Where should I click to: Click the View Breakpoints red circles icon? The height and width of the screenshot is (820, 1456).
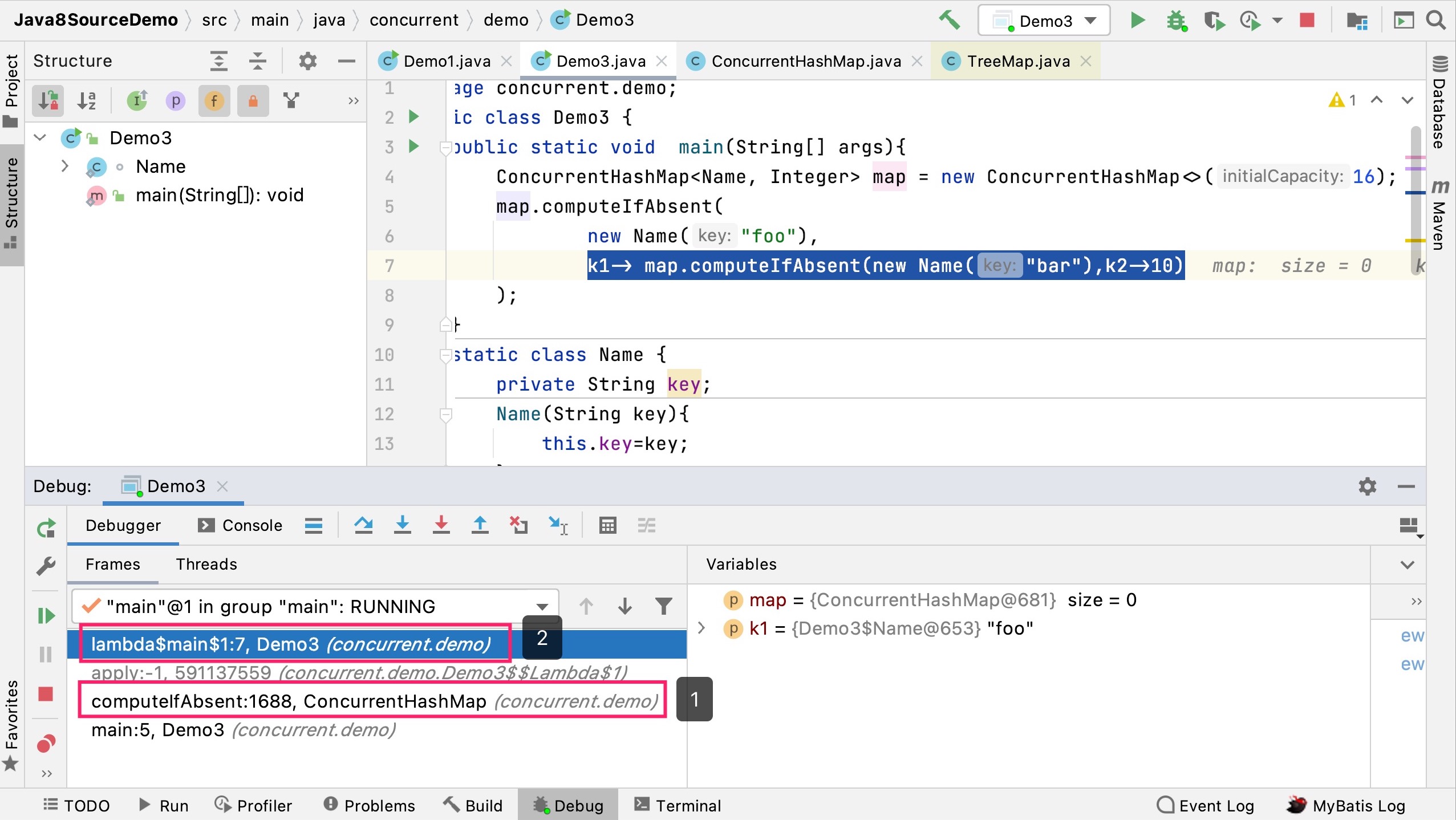pos(46,744)
